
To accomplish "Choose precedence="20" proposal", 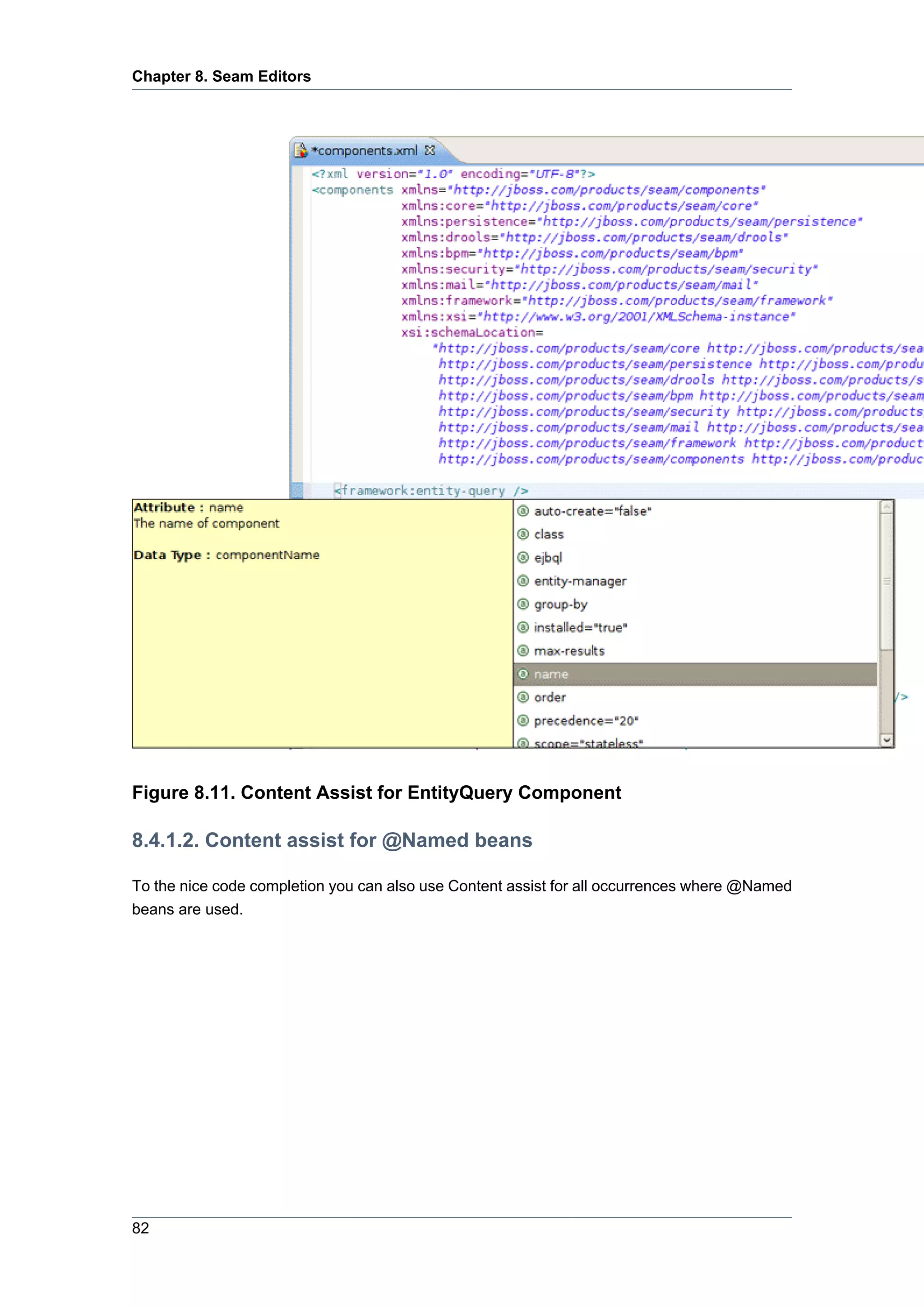I will pos(695,721).
